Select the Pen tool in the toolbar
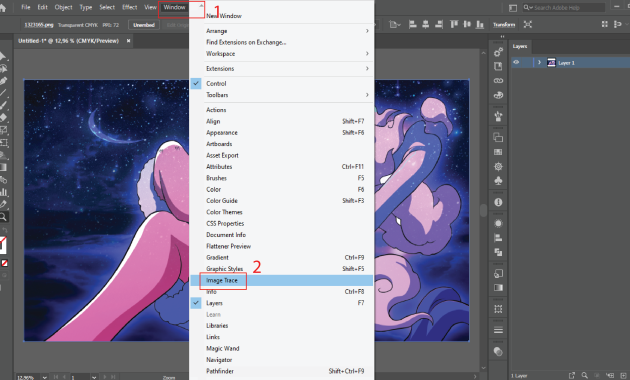 (x=3, y=81)
